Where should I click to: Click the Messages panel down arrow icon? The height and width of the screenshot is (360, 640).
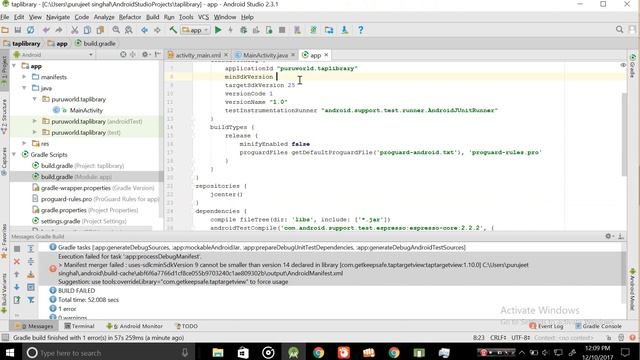tap(17, 287)
